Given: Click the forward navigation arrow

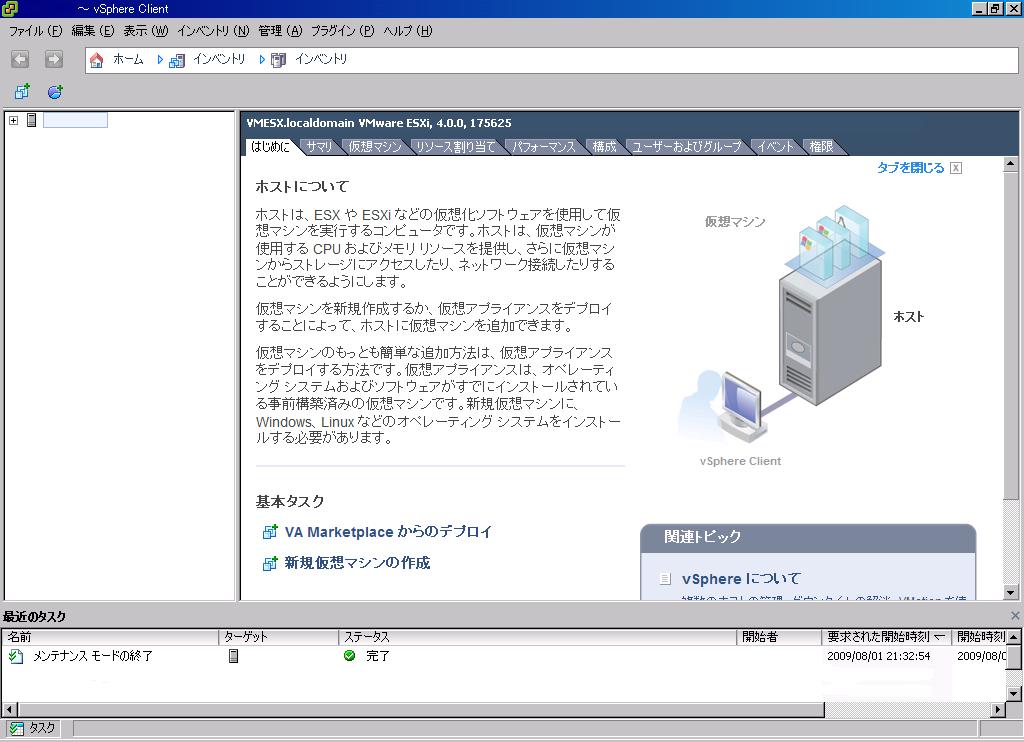Looking at the screenshot, I should click(x=54, y=59).
